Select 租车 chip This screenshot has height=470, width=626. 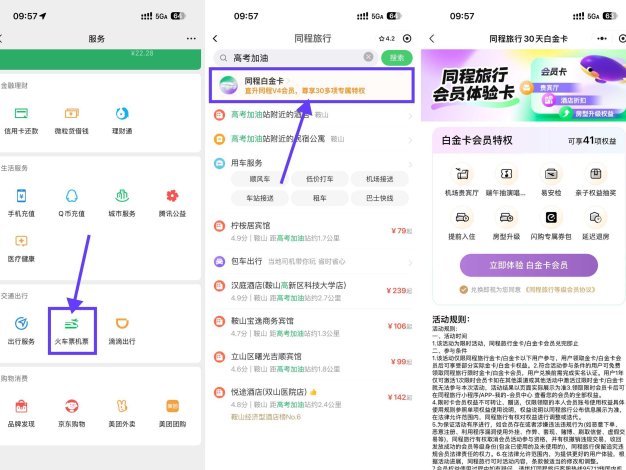320,198
